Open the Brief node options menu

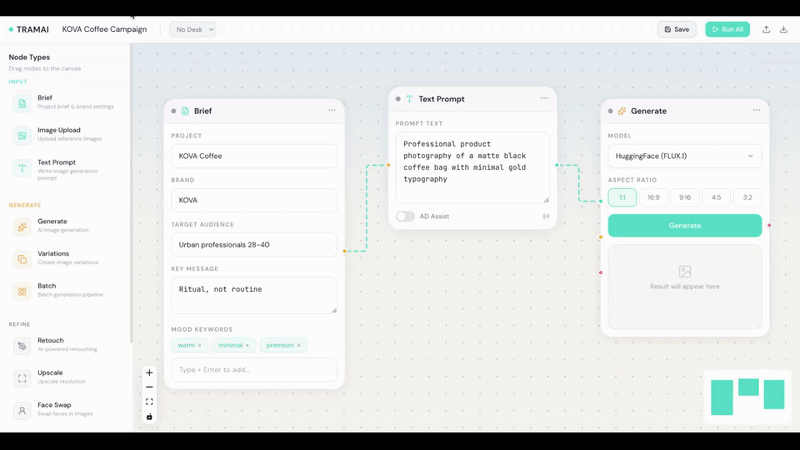click(332, 110)
